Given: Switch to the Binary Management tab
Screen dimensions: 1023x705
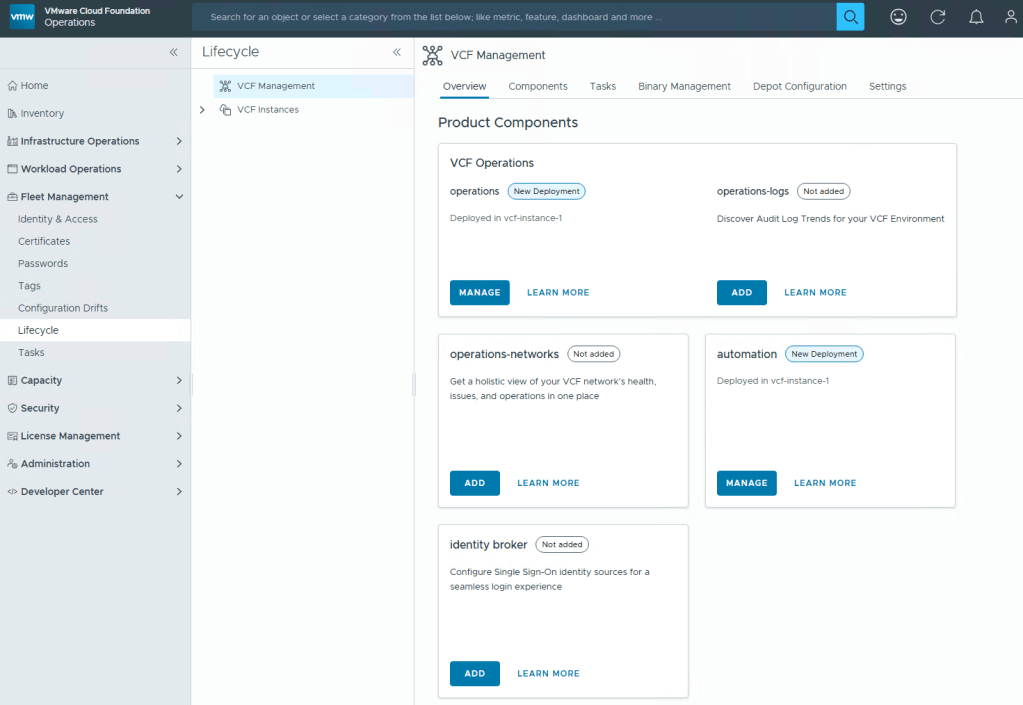Looking at the screenshot, I should coord(684,87).
